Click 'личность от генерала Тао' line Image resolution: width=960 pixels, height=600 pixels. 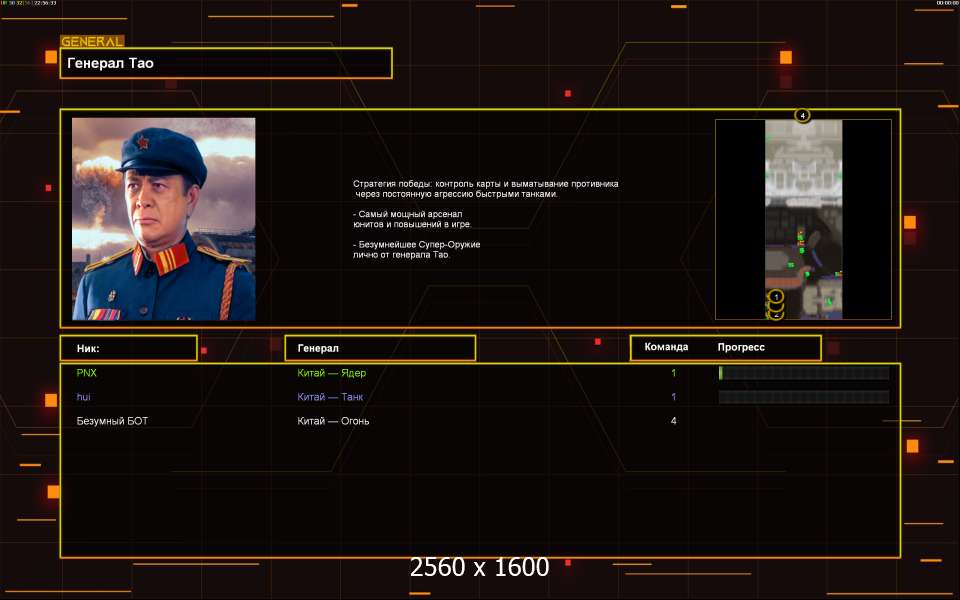[401, 255]
